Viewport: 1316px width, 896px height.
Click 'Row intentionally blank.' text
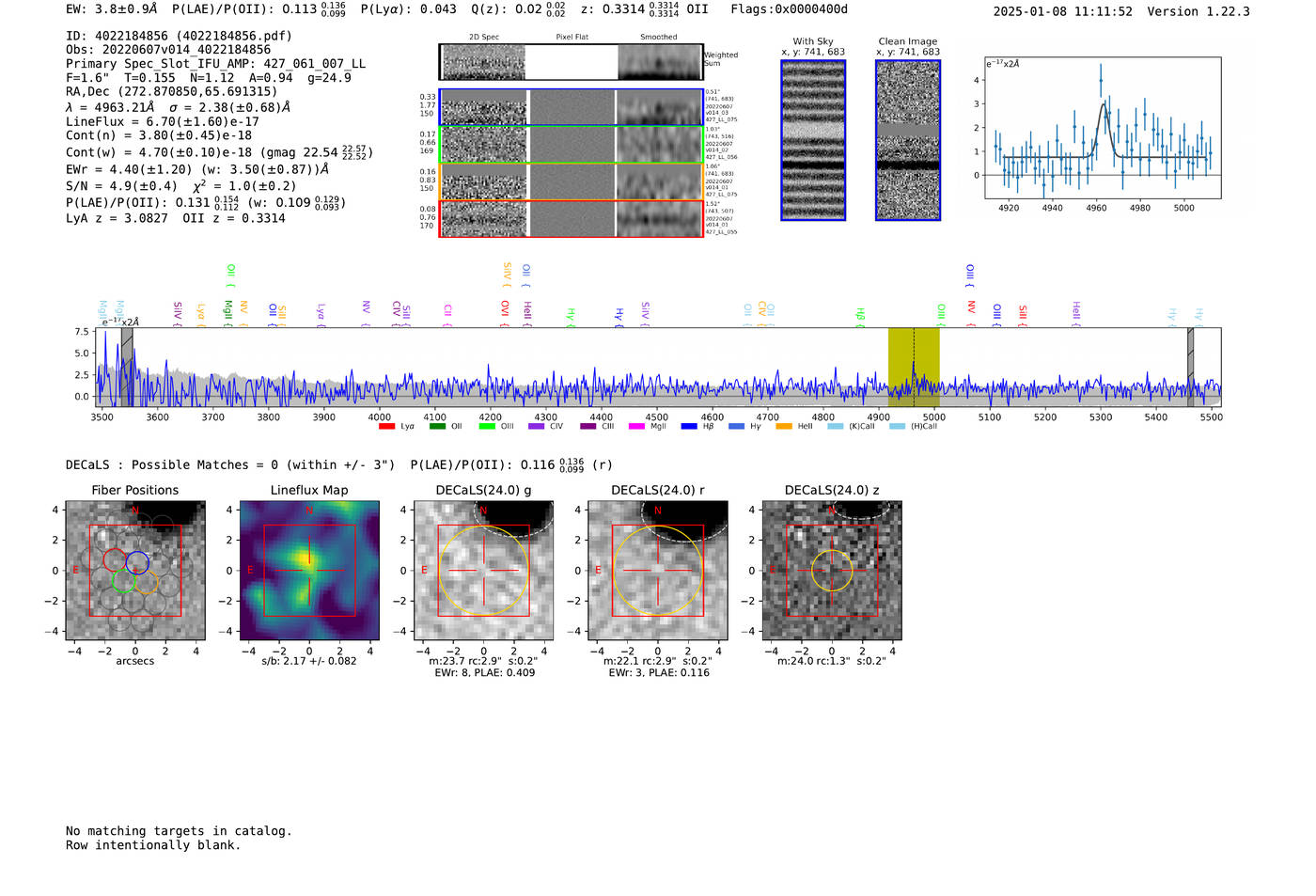[x=153, y=845]
